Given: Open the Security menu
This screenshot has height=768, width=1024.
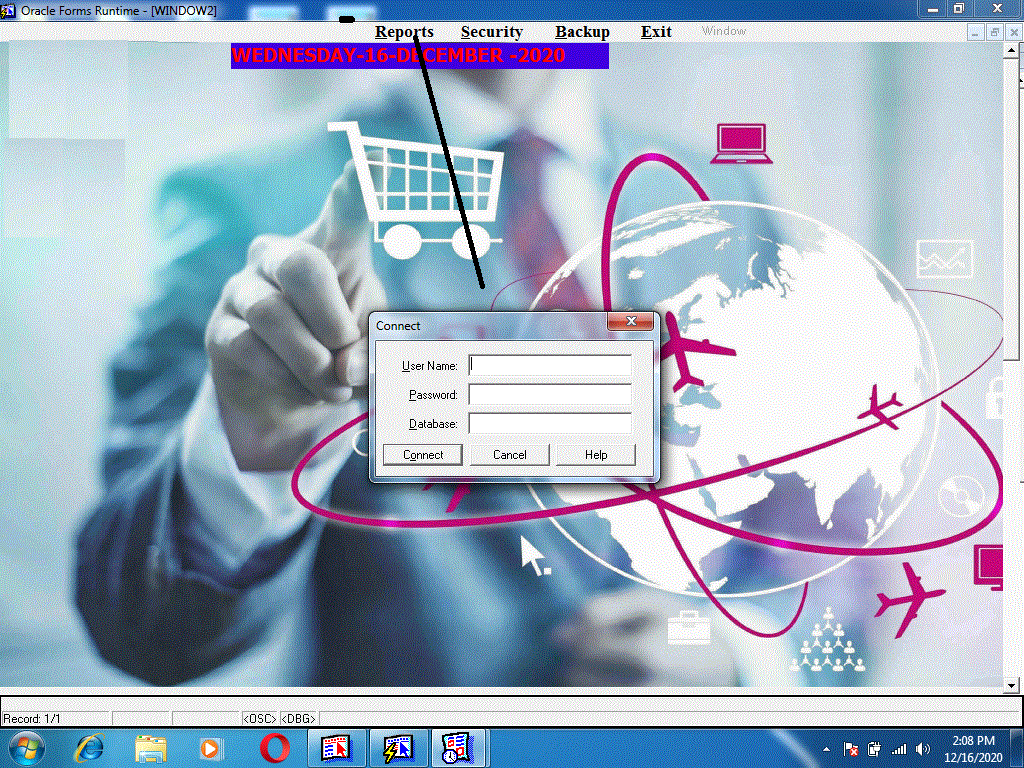Looking at the screenshot, I should pos(491,32).
